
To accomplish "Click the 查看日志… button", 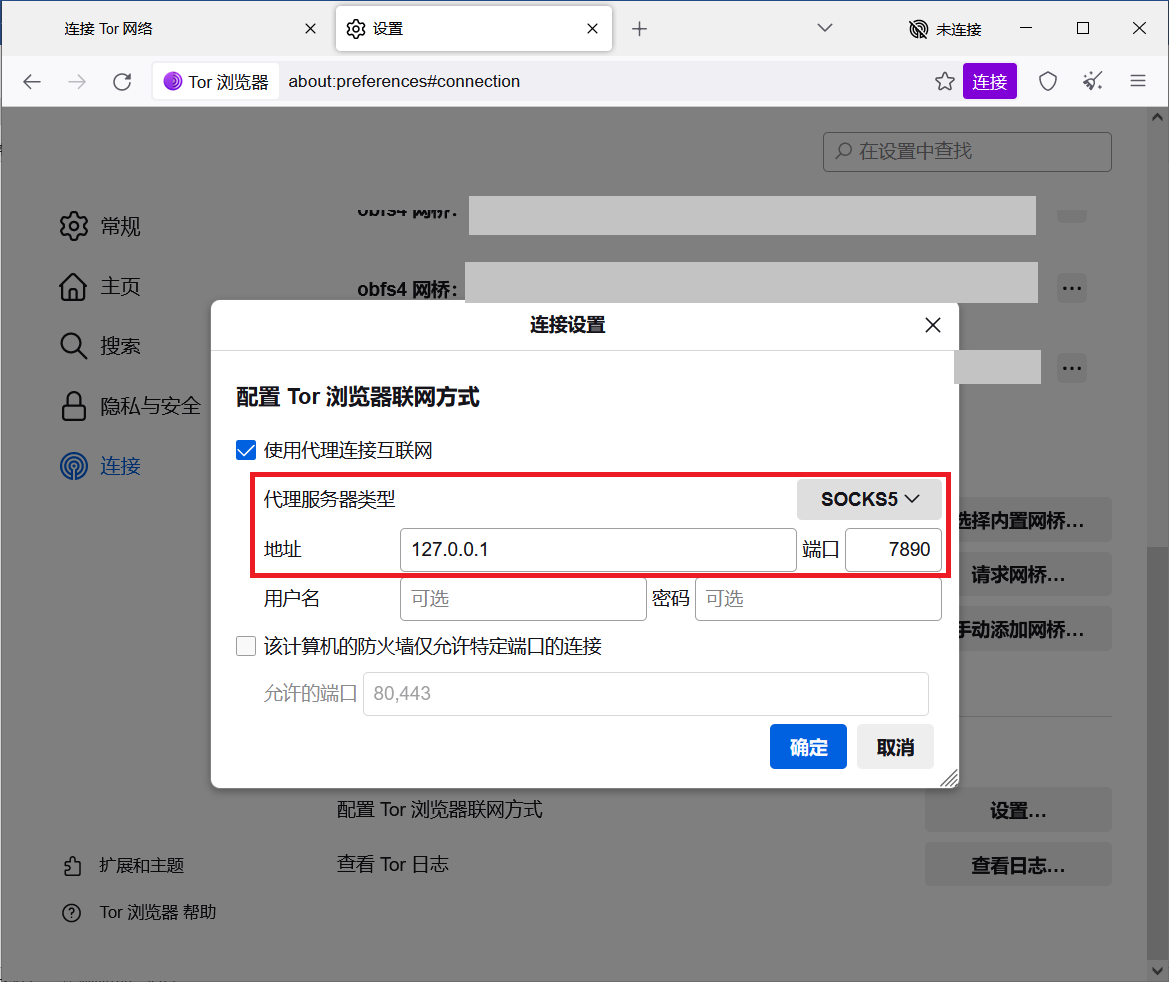I will pyautogui.click(x=1018, y=865).
